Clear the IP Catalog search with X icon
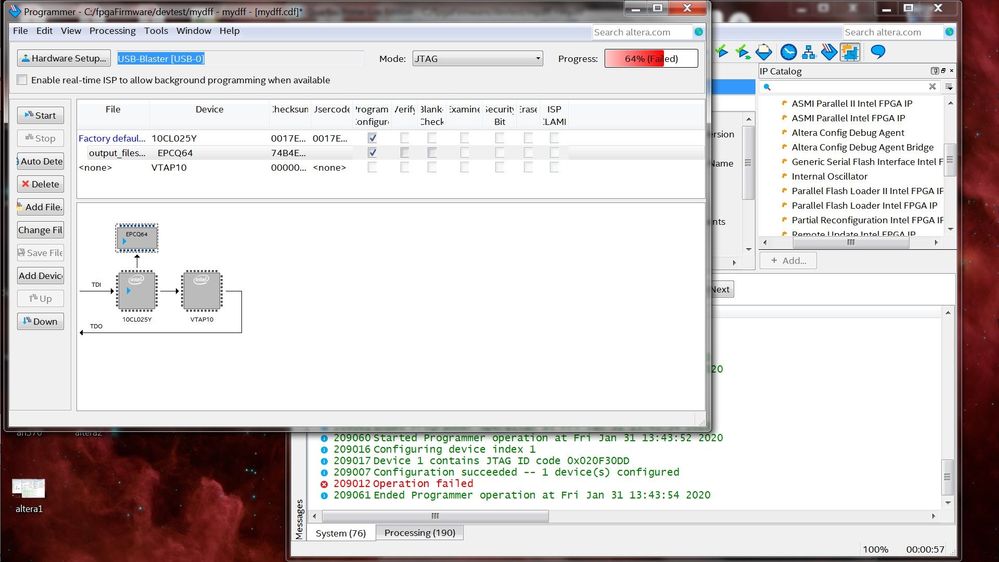 pos(932,87)
